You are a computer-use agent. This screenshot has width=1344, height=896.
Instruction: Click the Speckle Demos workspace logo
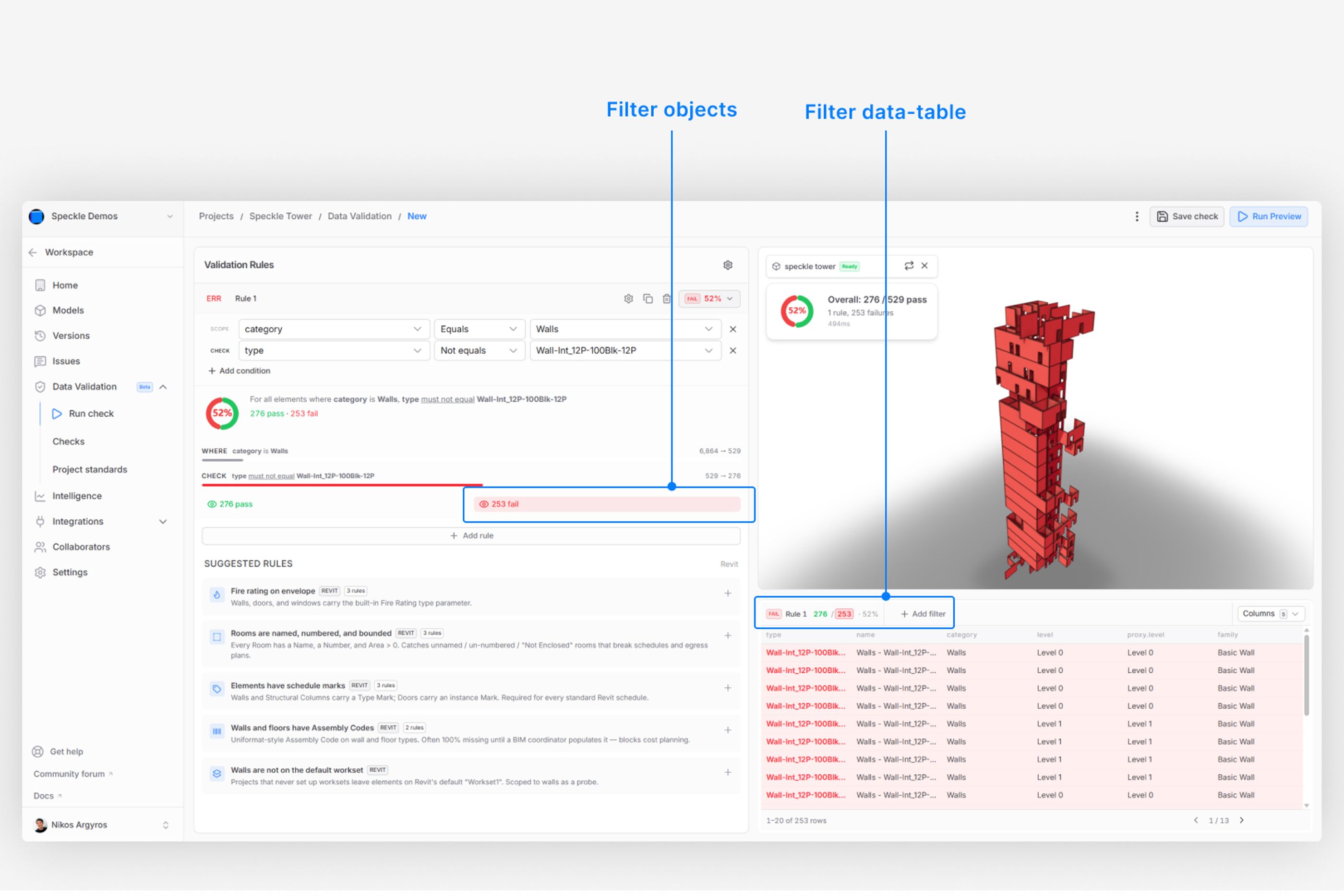[36, 216]
